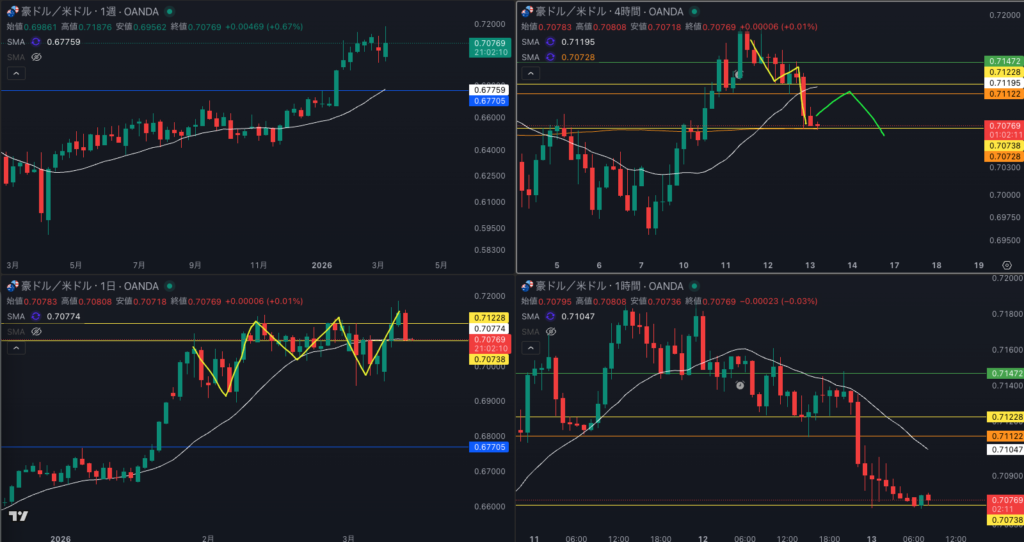The height and width of the screenshot is (542, 1024).
Task: Click the flag icon on the 1時間 chart
Action: pos(526,286)
